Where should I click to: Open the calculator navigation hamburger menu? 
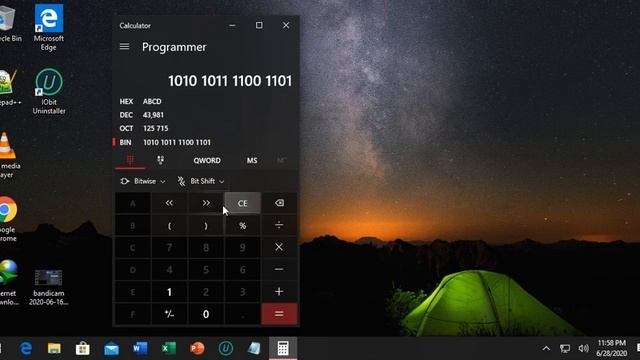pyautogui.click(x=124, y=47)
